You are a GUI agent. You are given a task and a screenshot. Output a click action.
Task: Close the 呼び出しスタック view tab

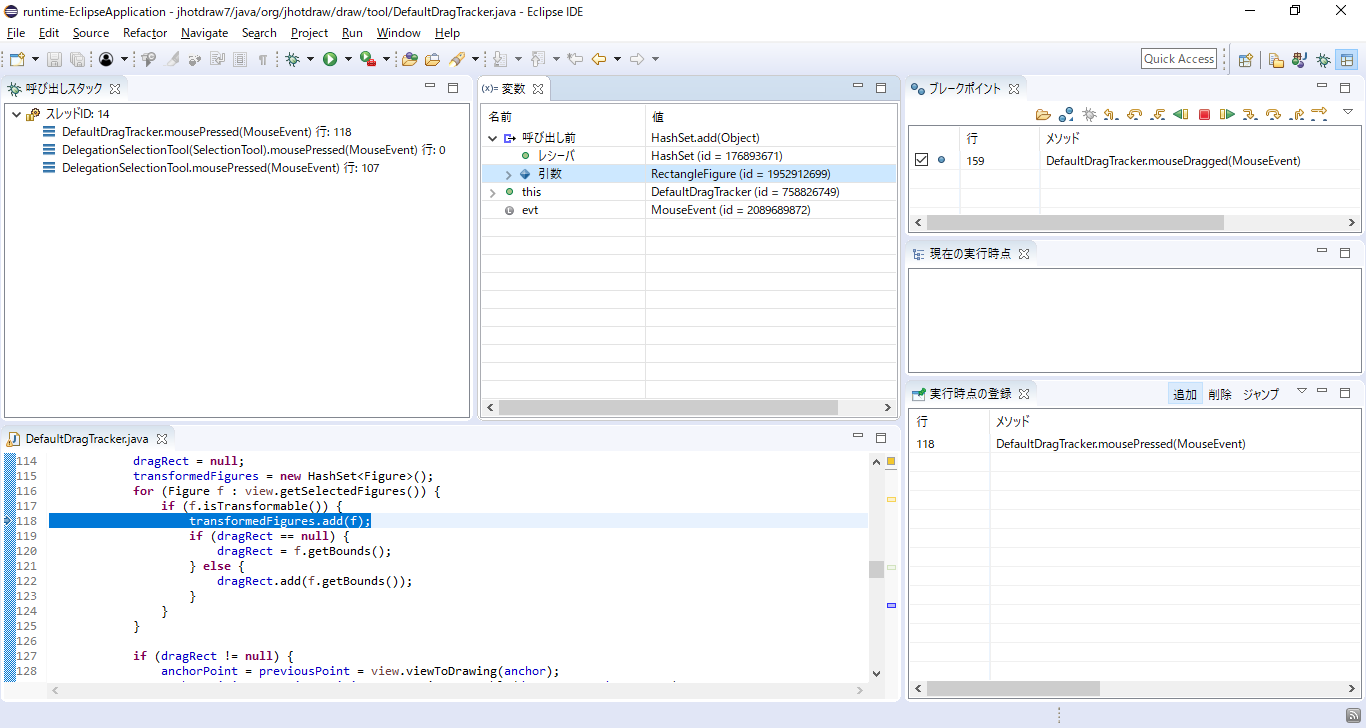pos(114,89)
